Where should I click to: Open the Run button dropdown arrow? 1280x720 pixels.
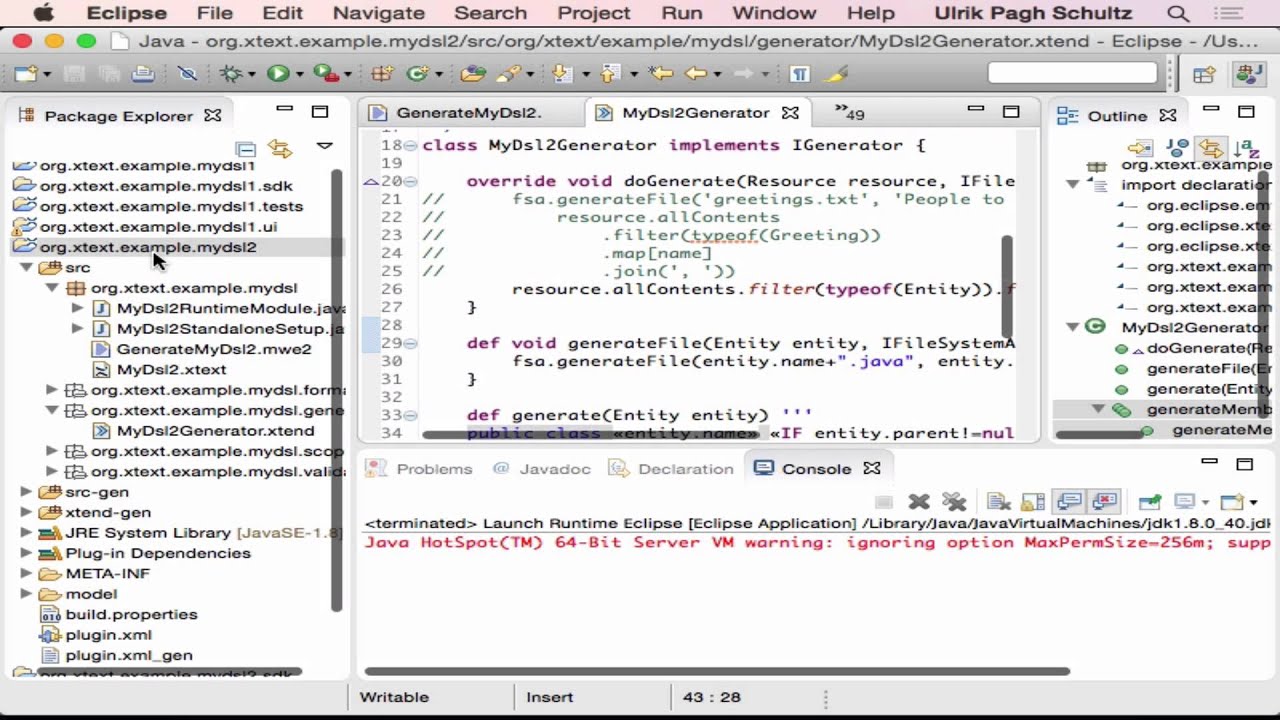[x=300, y=75]
